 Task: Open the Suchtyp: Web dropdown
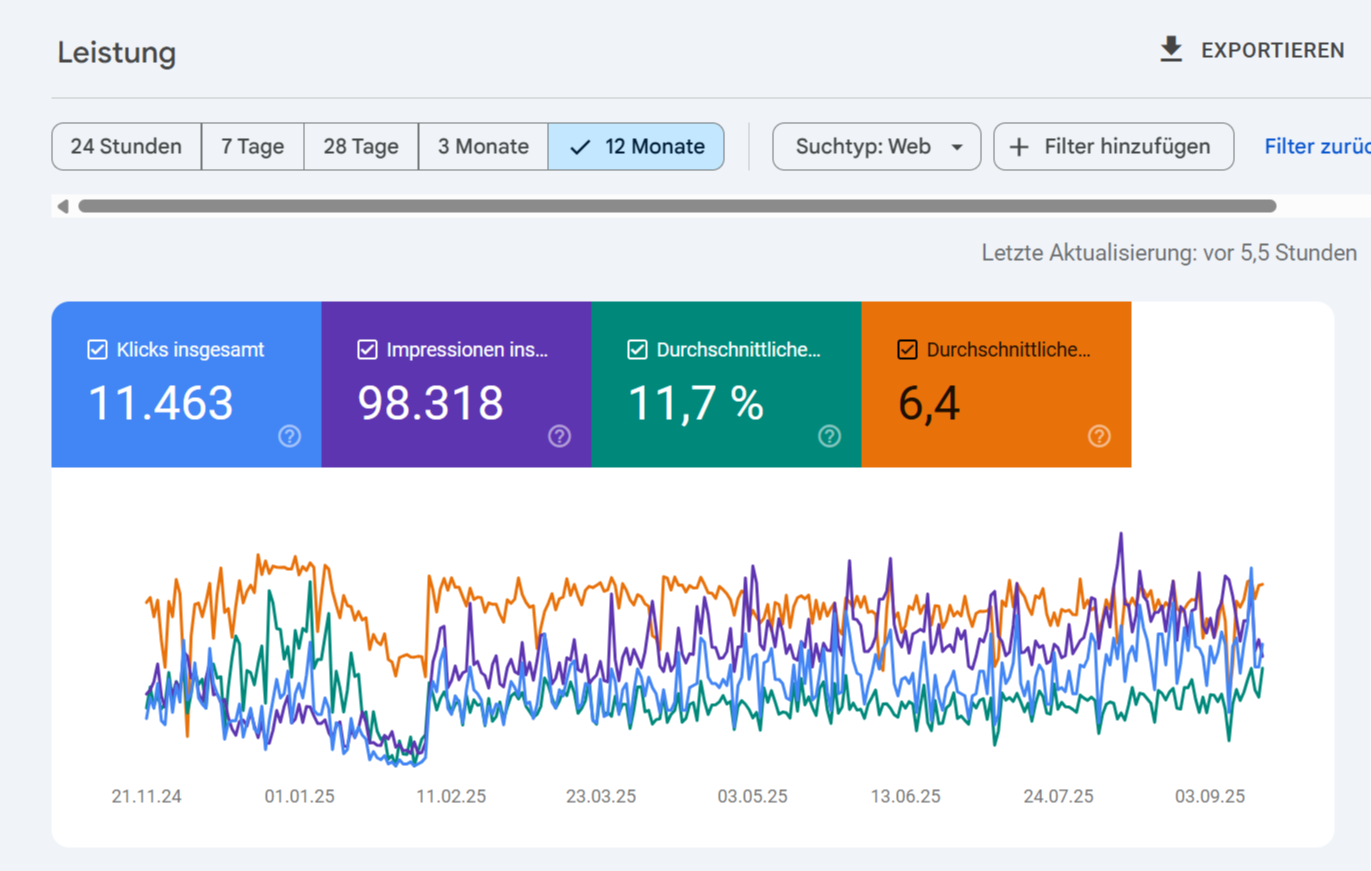(864, 147)
